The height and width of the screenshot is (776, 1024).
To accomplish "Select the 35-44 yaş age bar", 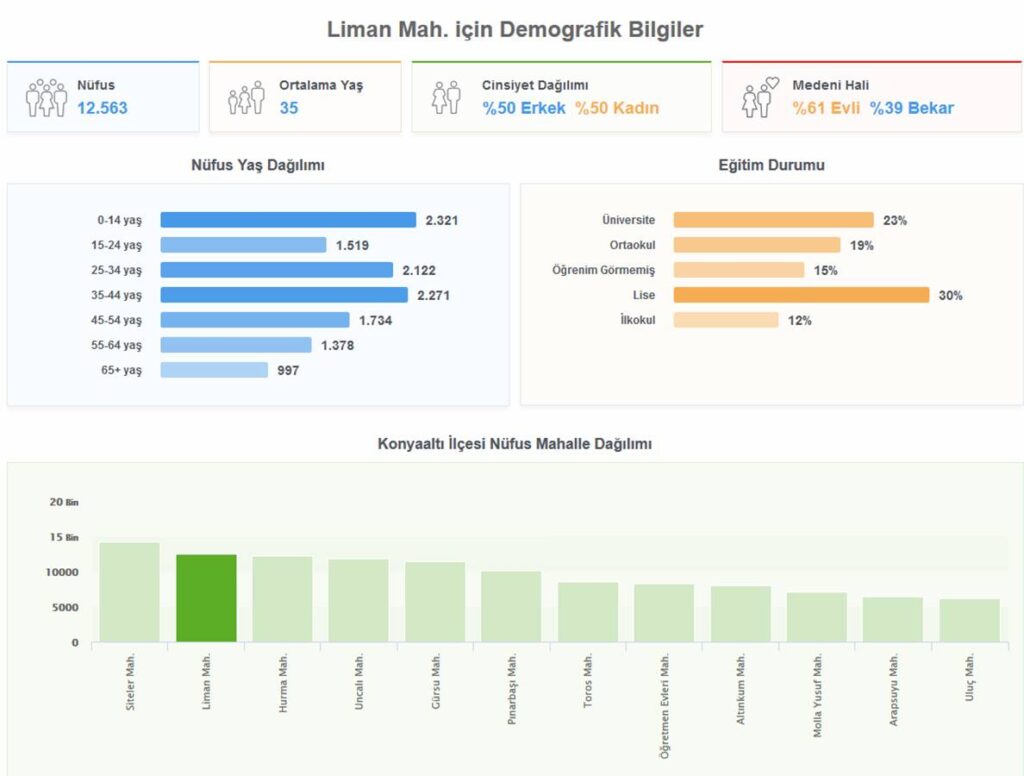I will (284, 295).
